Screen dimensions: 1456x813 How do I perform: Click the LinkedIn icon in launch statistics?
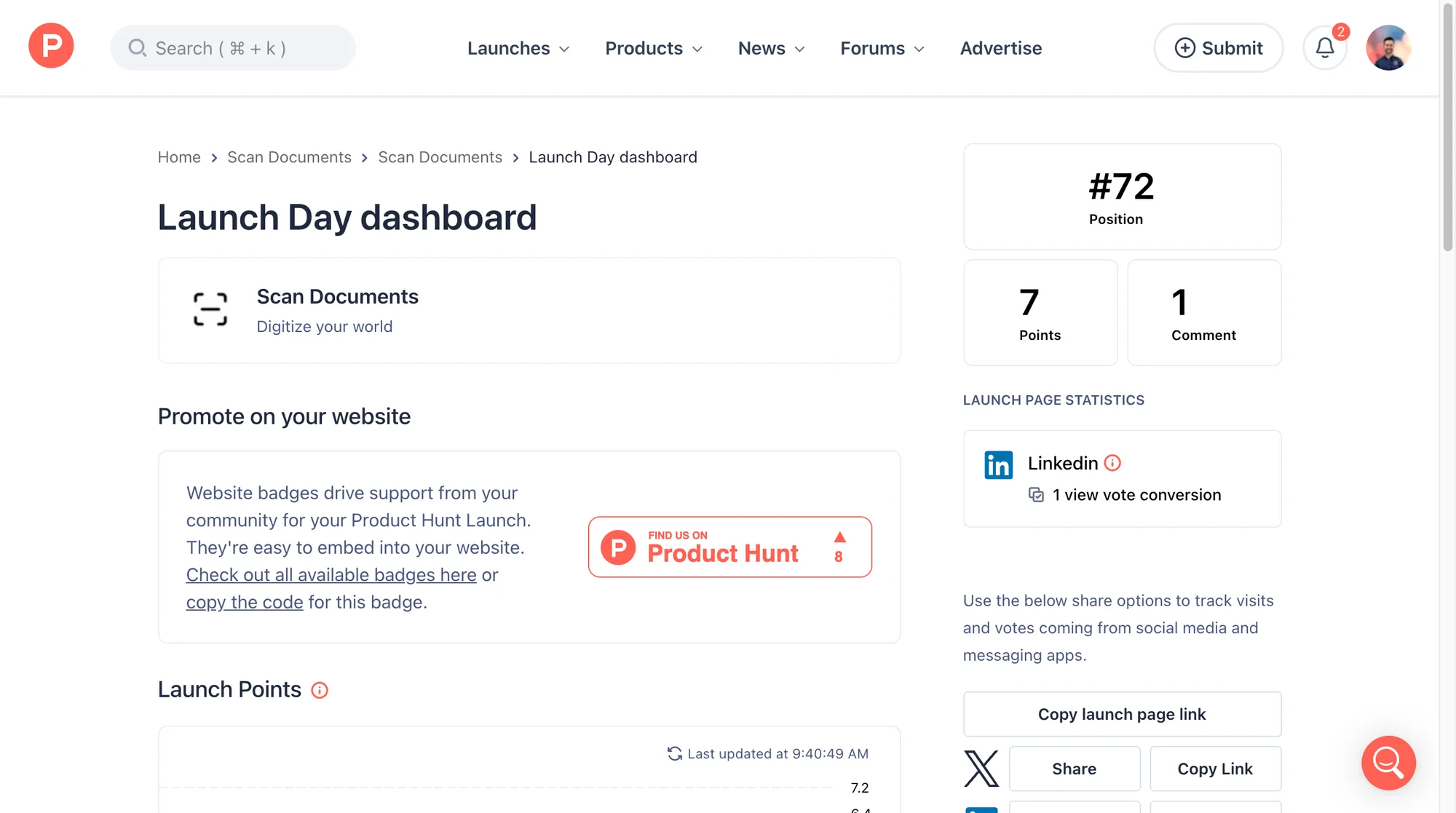998,464
